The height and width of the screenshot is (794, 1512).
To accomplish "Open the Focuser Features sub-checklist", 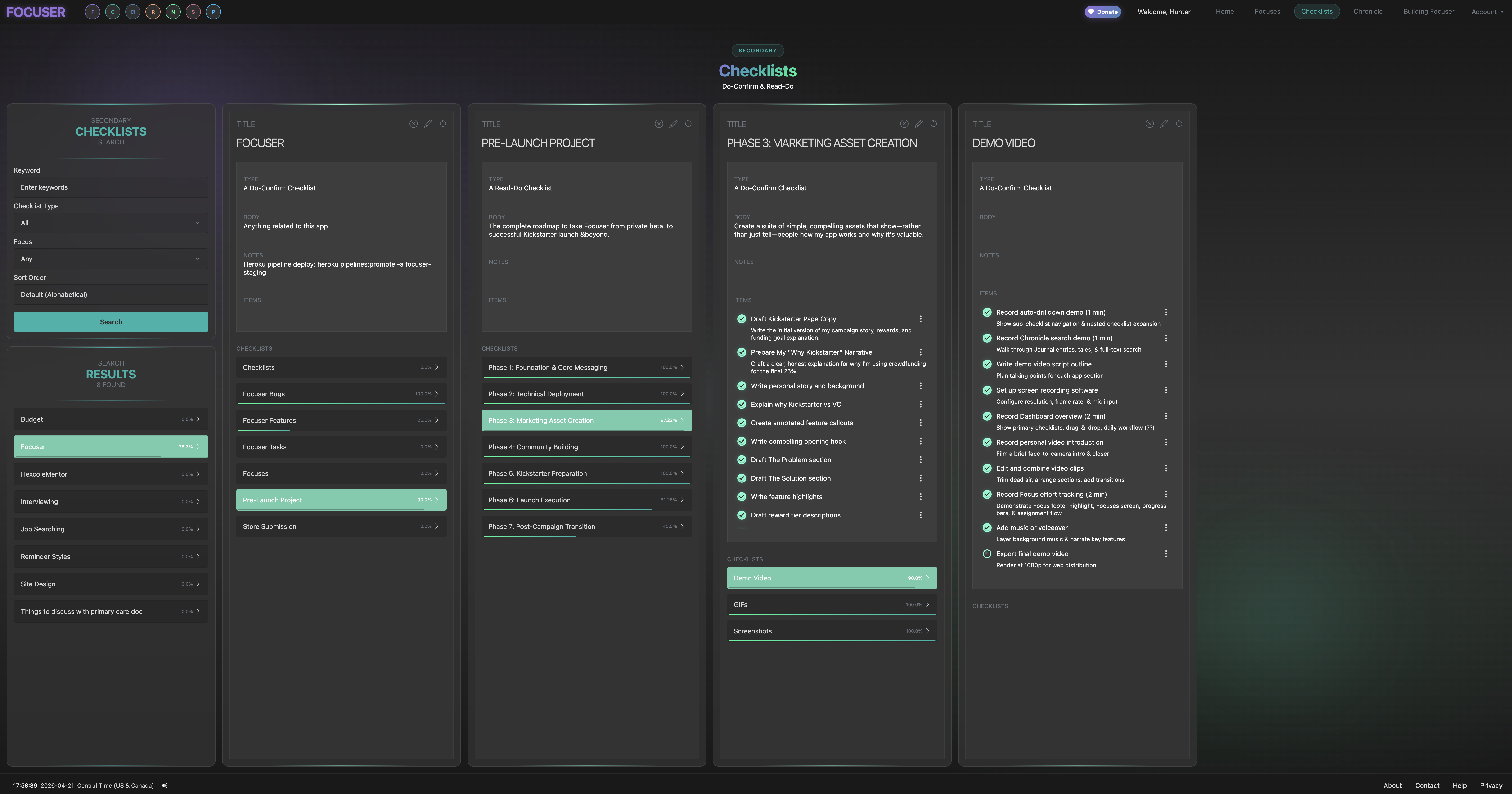I will 341,421.
